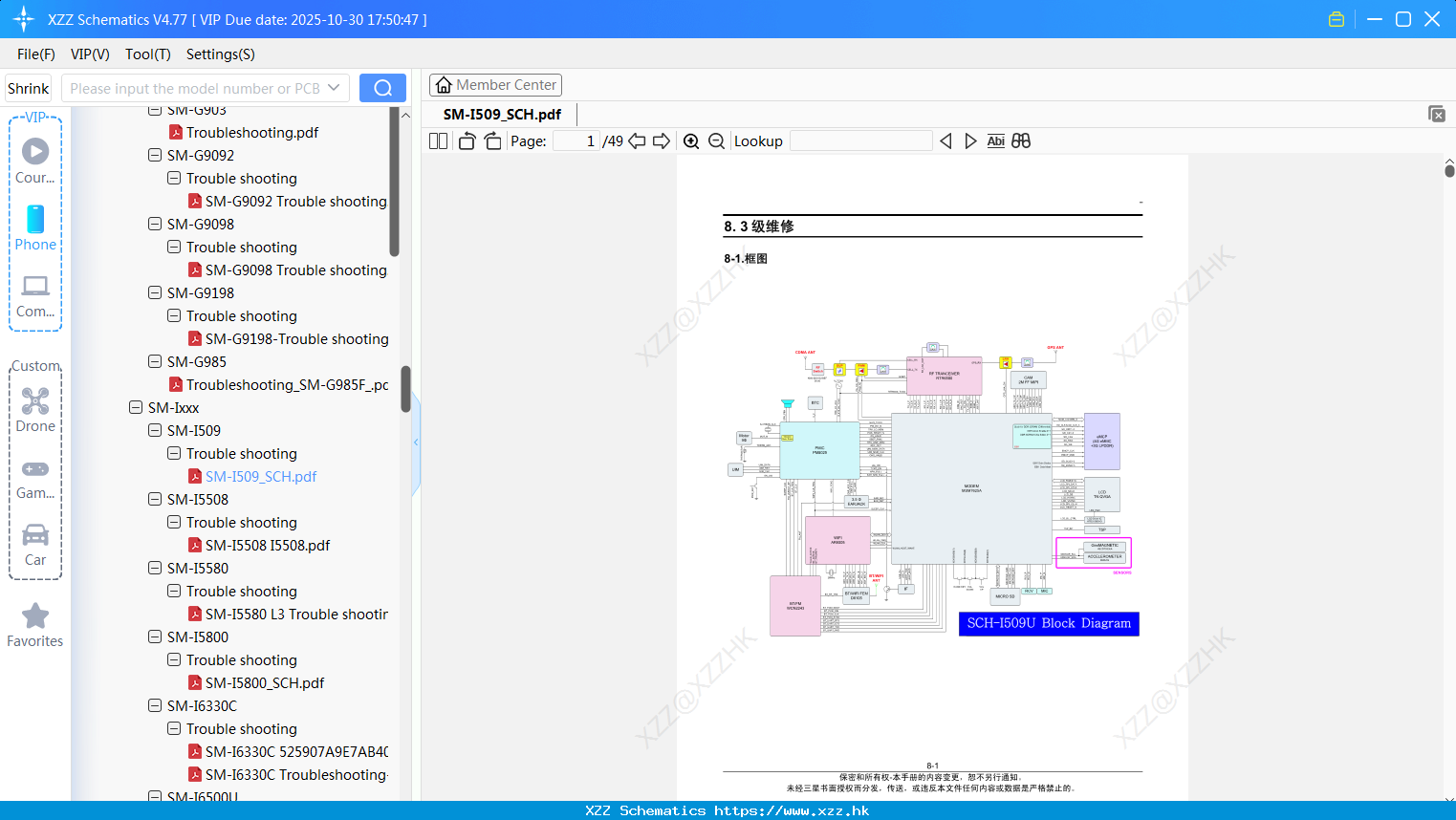Zoom in on the PDF
This screenshot has width=1456, height=820.
691,140
